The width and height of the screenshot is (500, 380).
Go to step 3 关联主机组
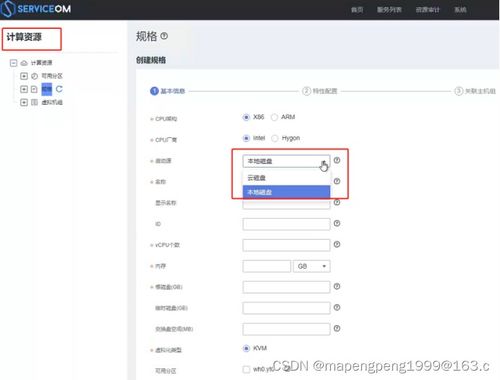point(475,91)
